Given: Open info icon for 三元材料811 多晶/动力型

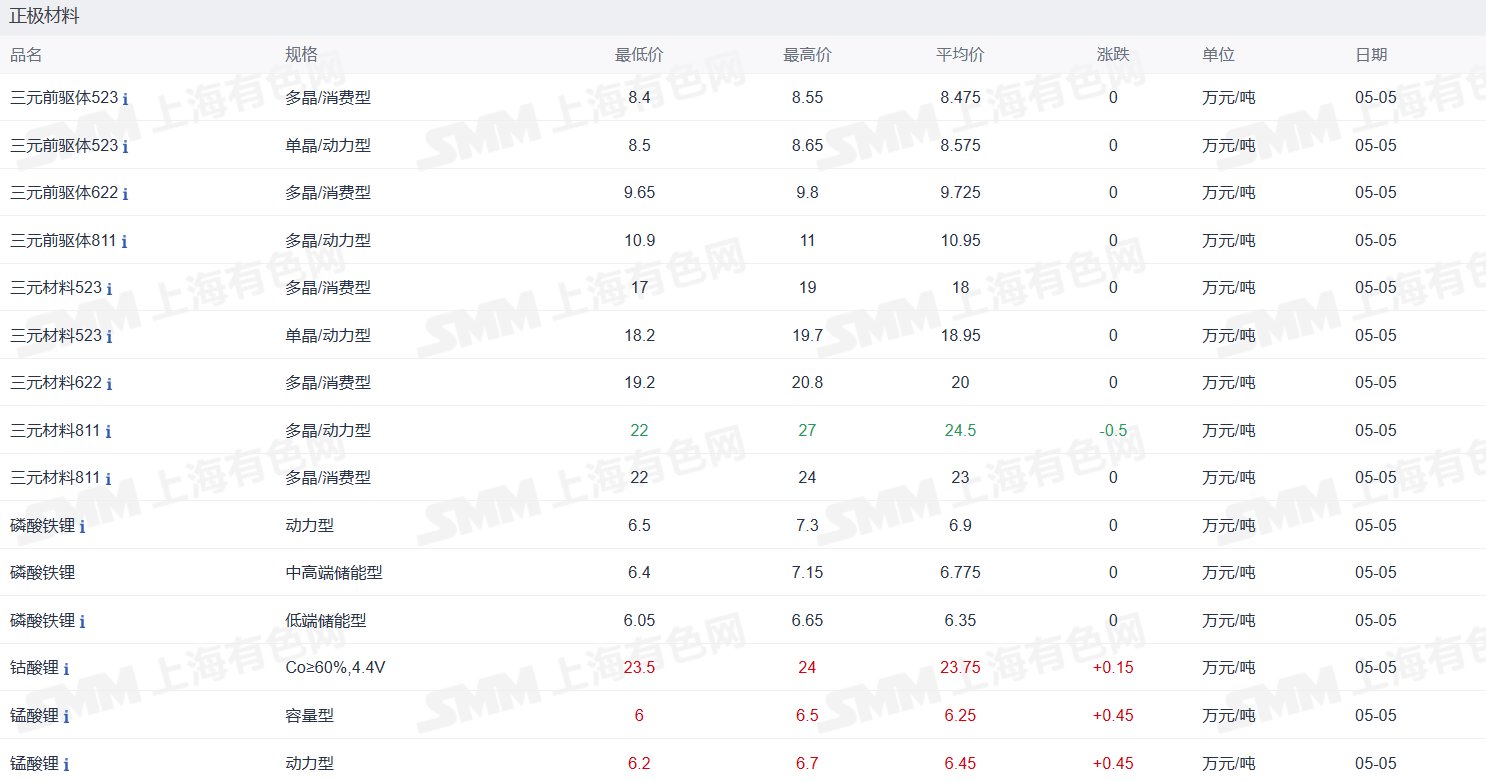Looking at the screenshot, I should (x=108, y=432).
